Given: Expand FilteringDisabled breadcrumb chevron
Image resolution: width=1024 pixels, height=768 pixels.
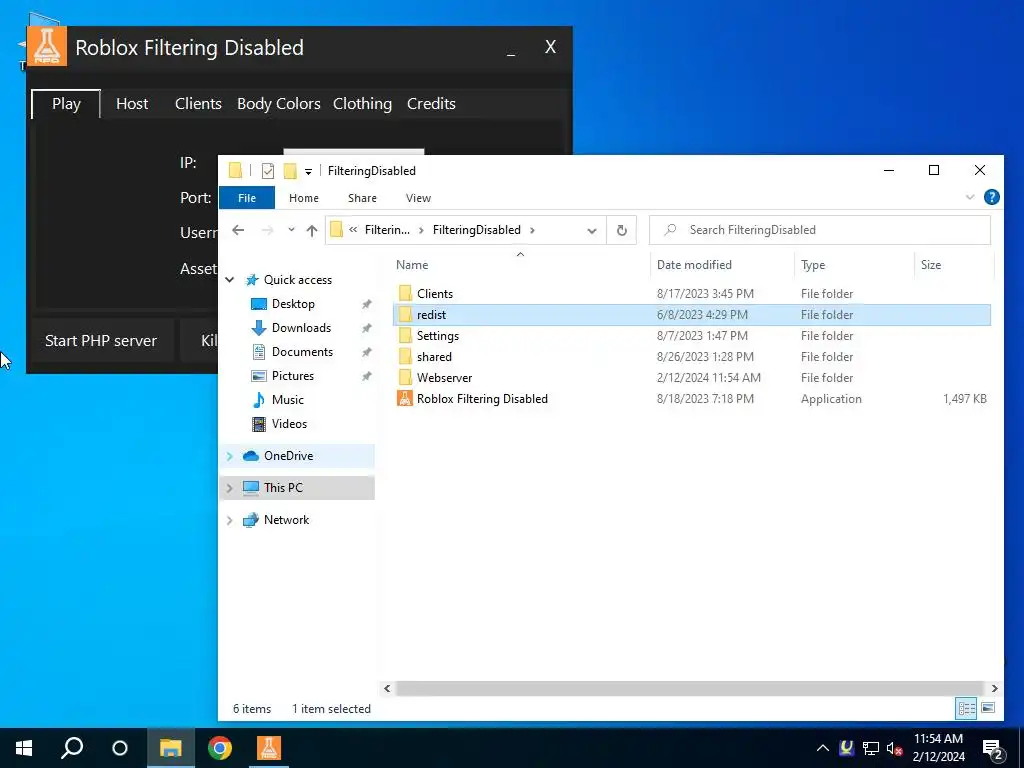Looking at the screenshot, I should tap(533, 230).
